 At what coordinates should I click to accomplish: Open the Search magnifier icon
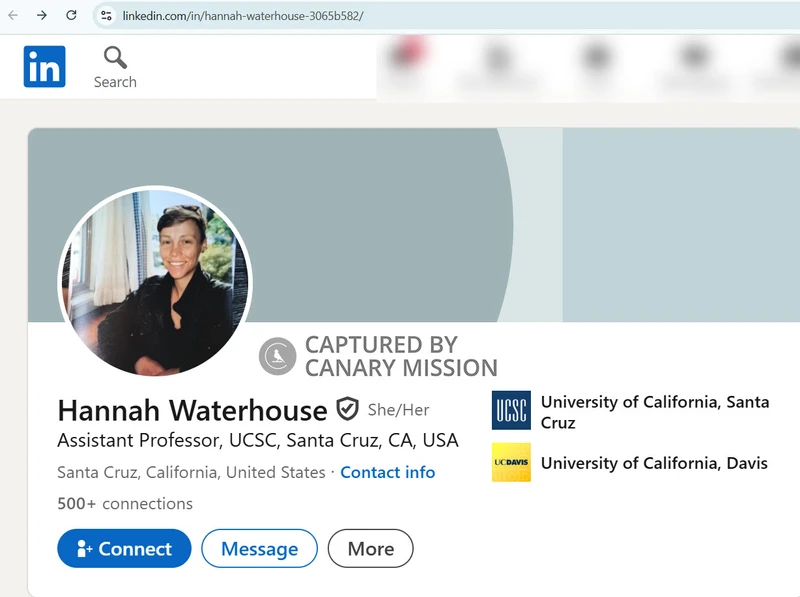click(x=115, y=58)
